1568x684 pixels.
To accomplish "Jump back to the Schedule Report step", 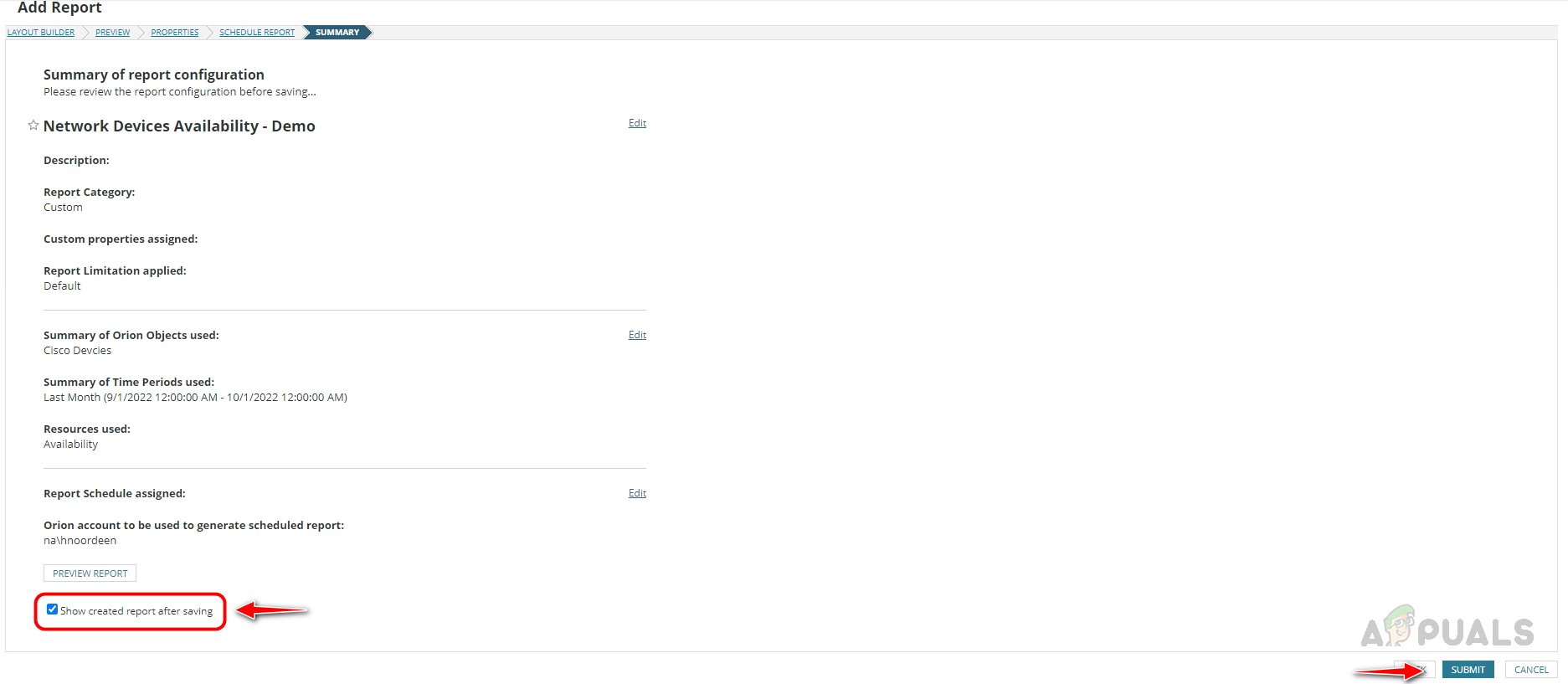I will 257,33.
